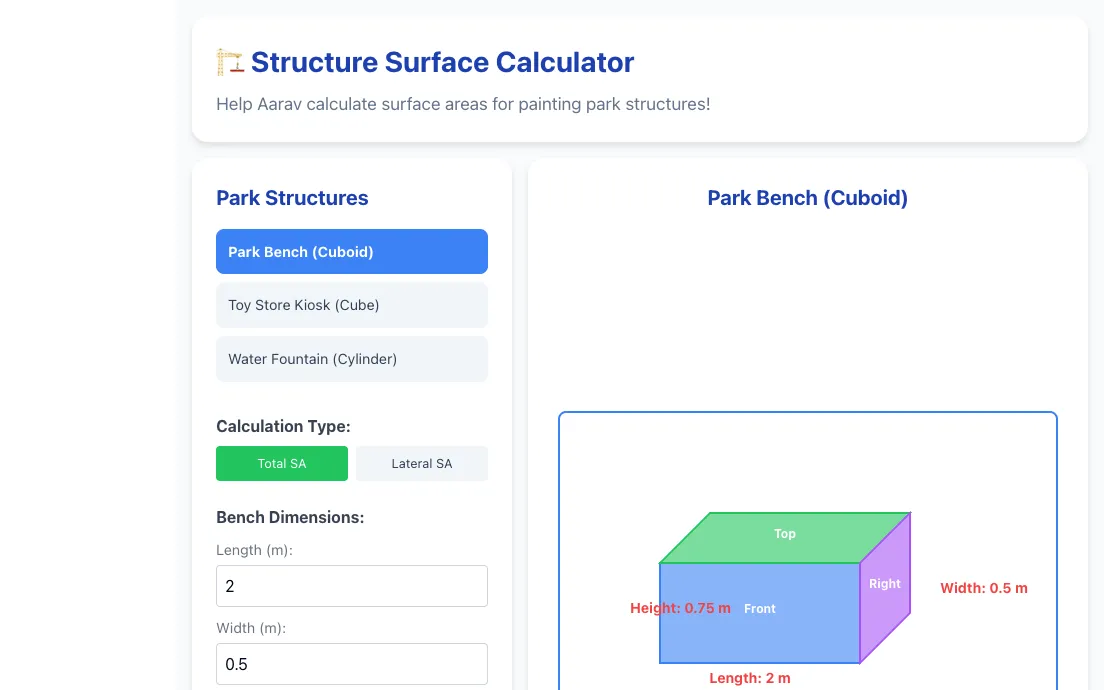Click the red Height: 0.75 m label
Image resolution: width=1104 pixels, height=690 pixels.
pos(680,608)
